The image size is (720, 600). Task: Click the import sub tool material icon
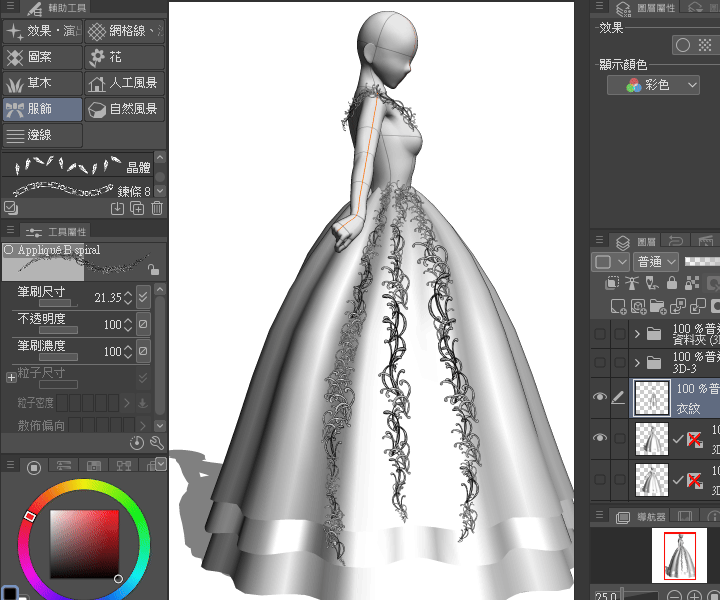tap(118, 208)
